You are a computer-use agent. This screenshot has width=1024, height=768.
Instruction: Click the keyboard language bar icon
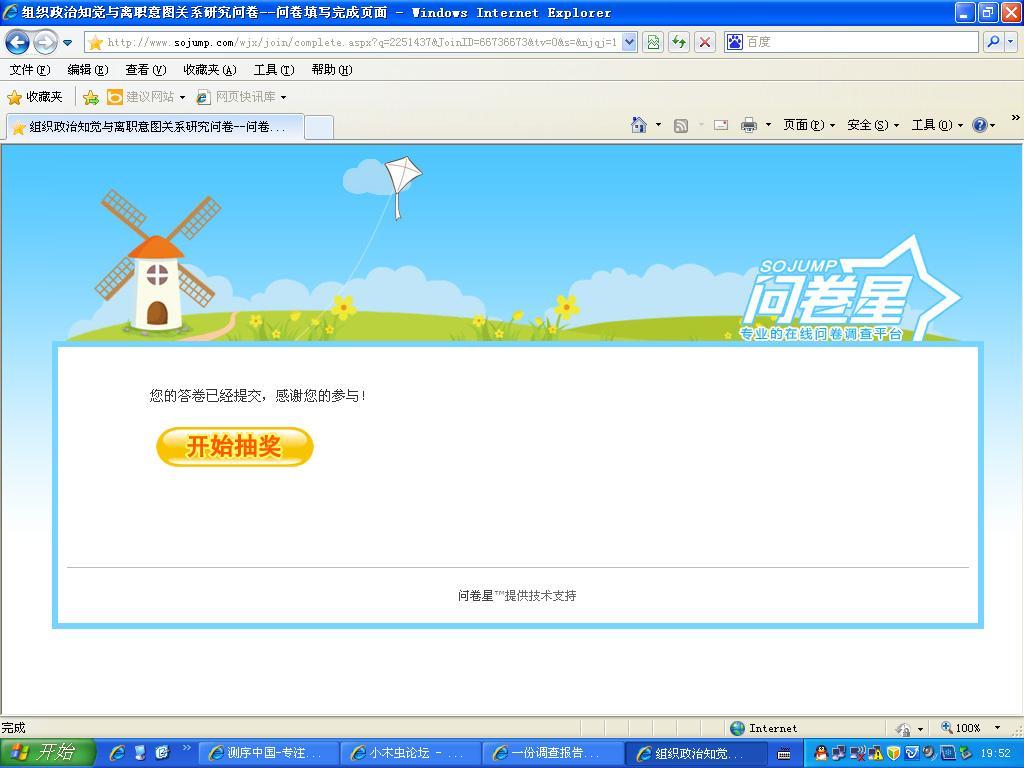(x=784, y=754)
